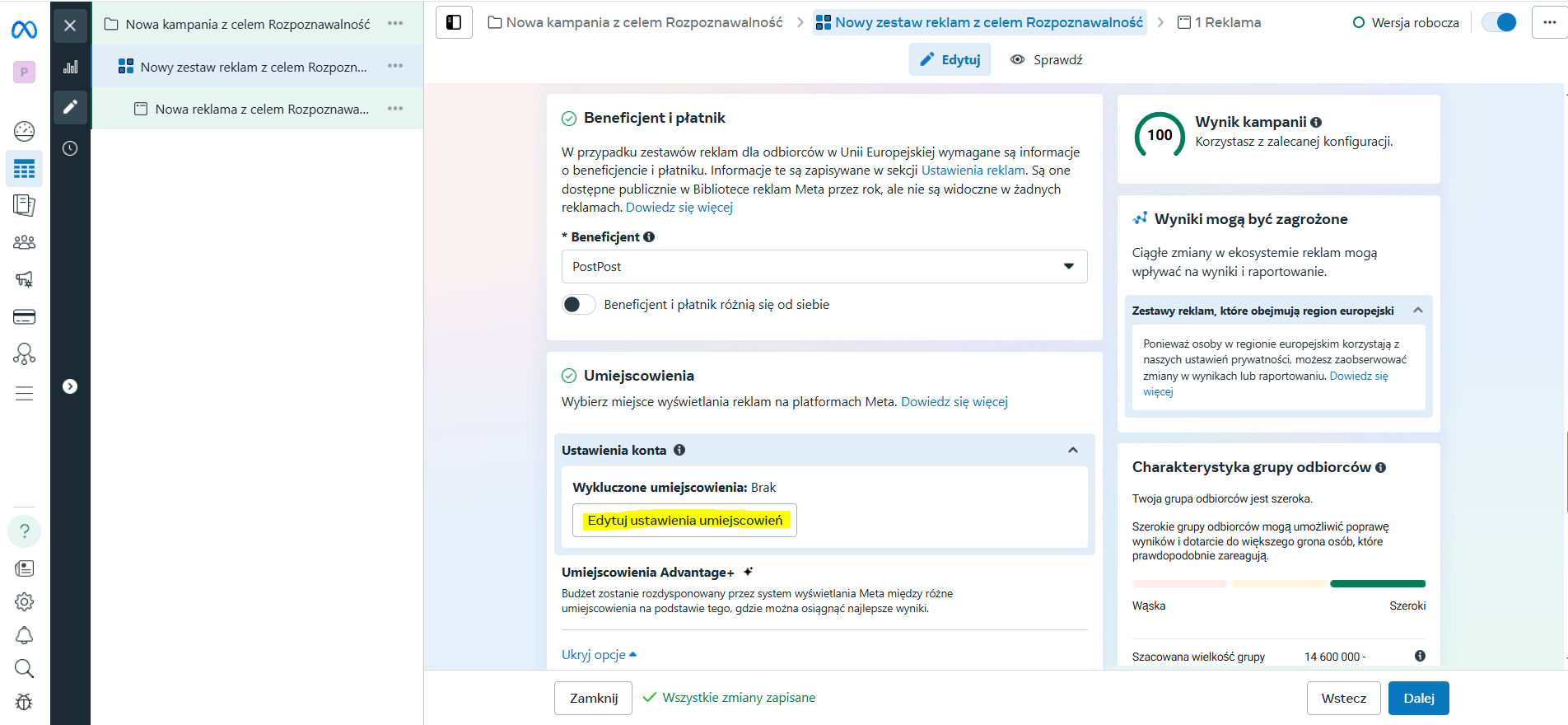Screen dimensions: 1568x725
Task: Collapse the Ustawienia konta section
Action: point(1073,450)
